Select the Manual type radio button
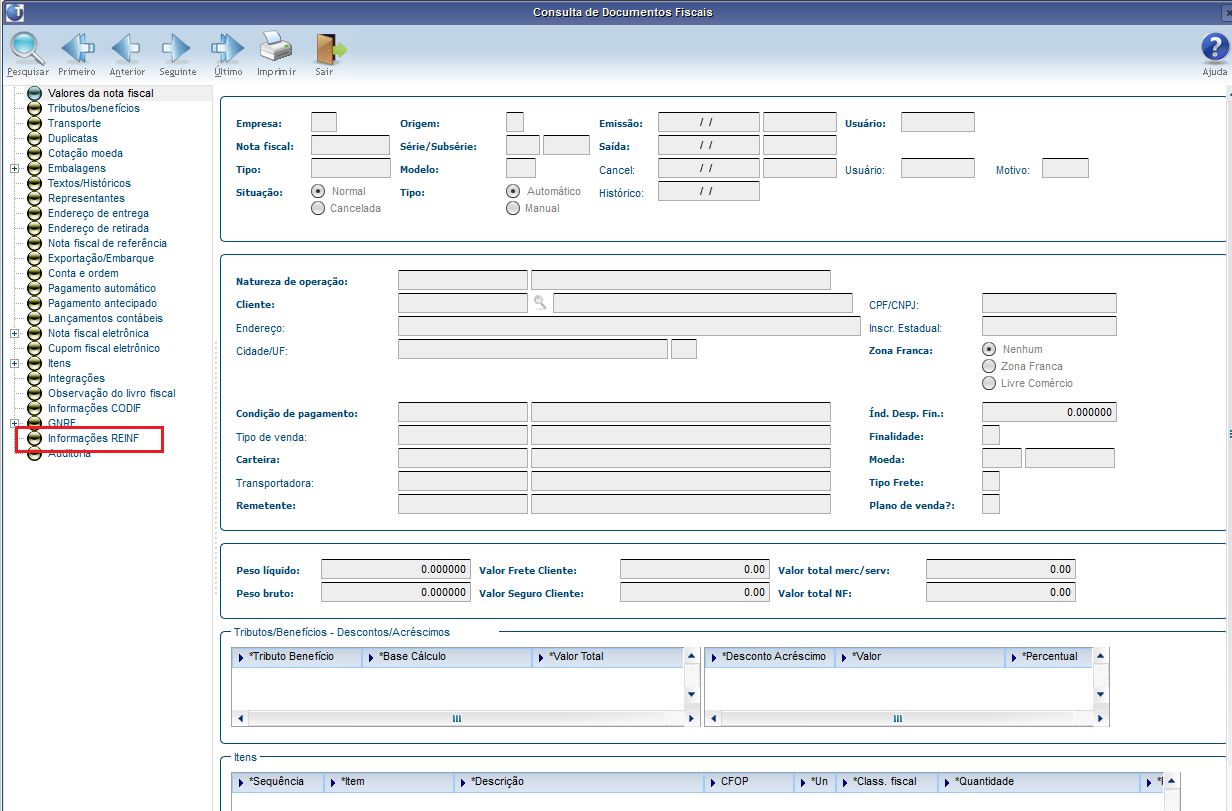 pos(513,208)
